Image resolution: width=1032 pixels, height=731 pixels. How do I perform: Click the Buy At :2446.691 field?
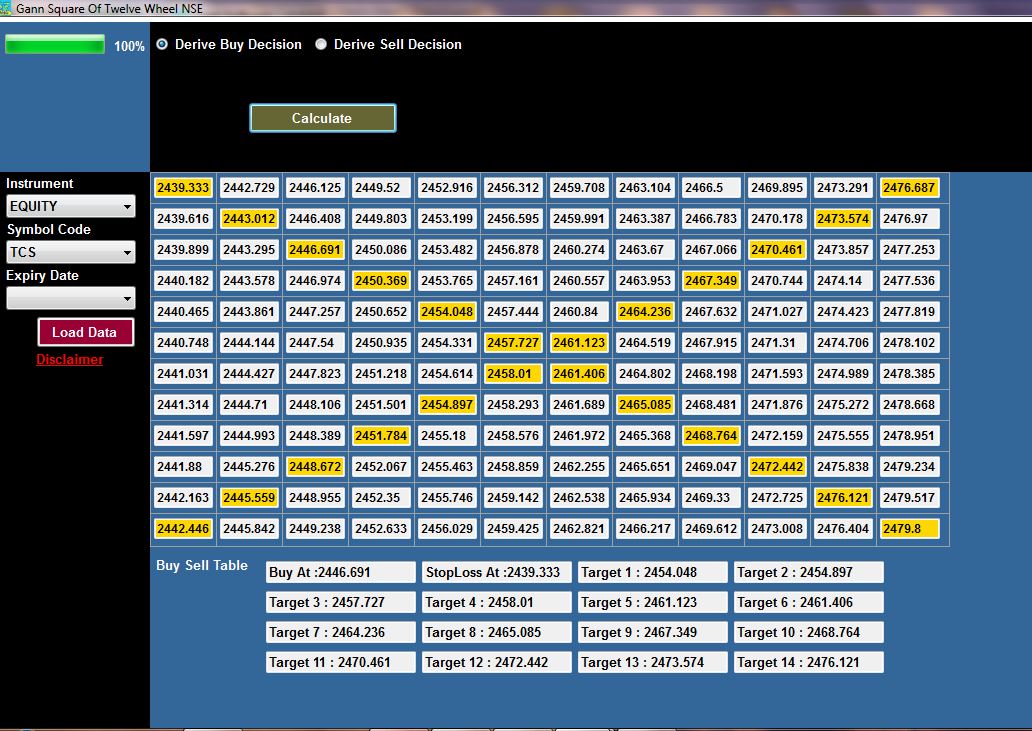click(340, 573)
